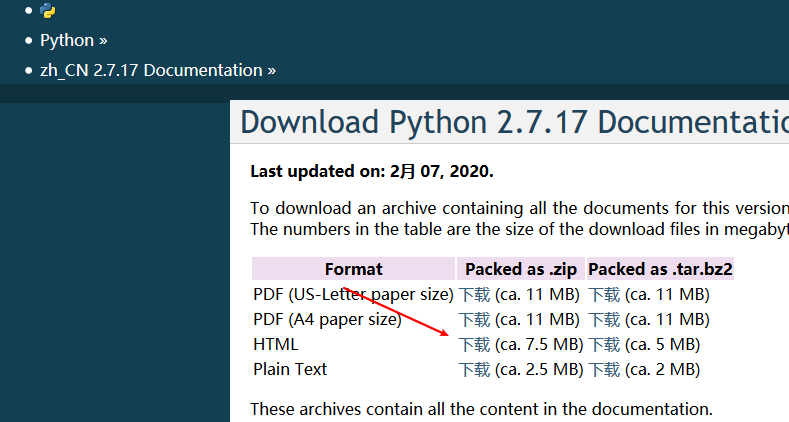Click '(ca. 5 MB)' size text
This screenshot has width=789, height=422.
tap(662, 345)
